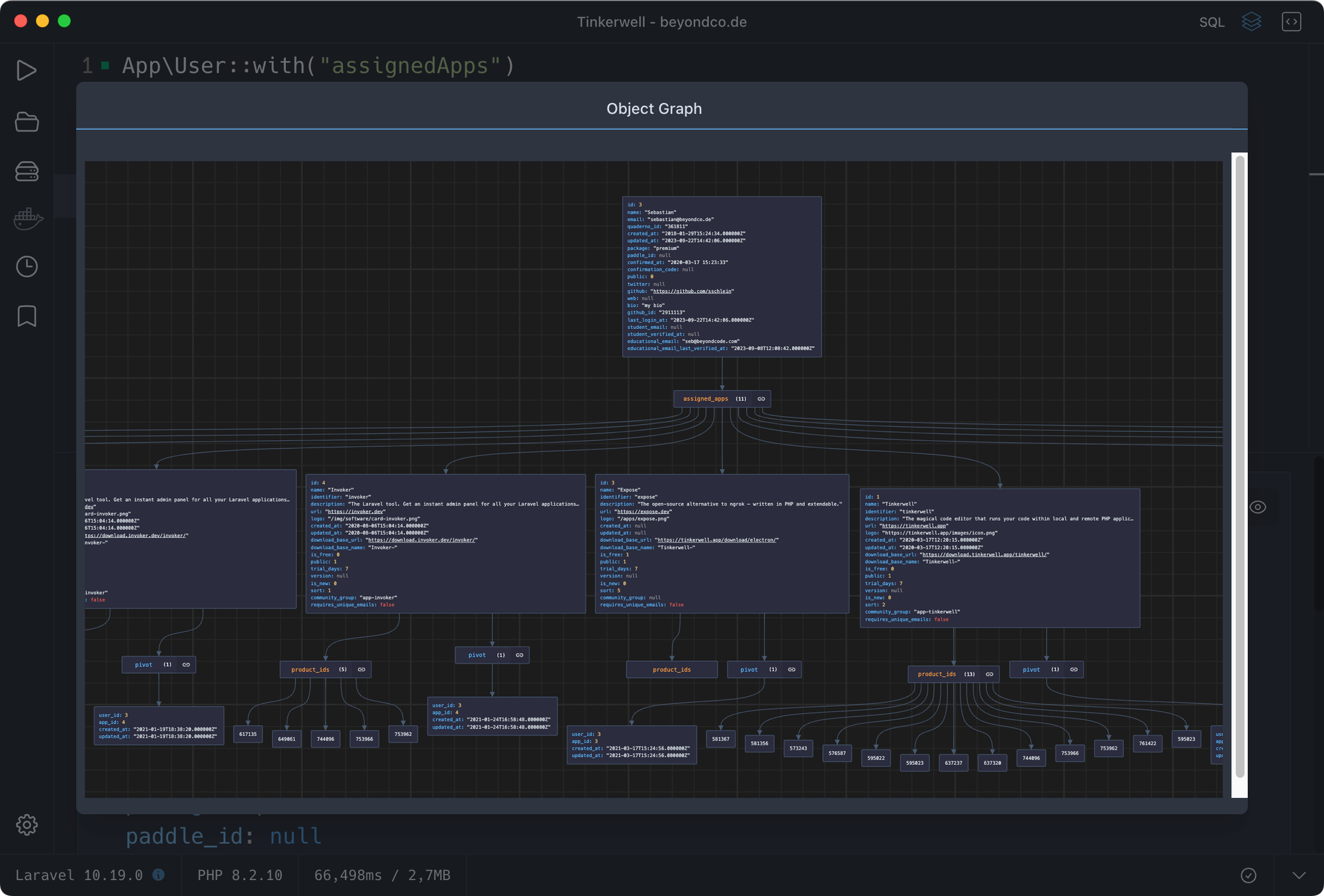
Task: Click product id node 617135
Action: (x=248, y=735)
